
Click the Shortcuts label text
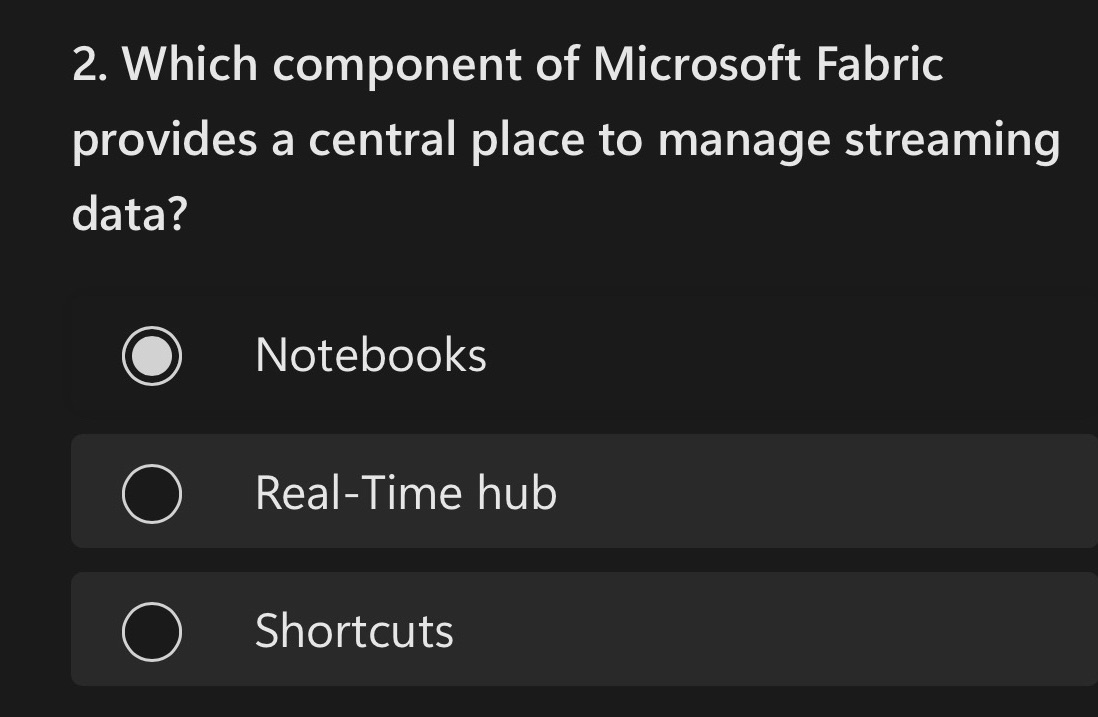[353, 630]
